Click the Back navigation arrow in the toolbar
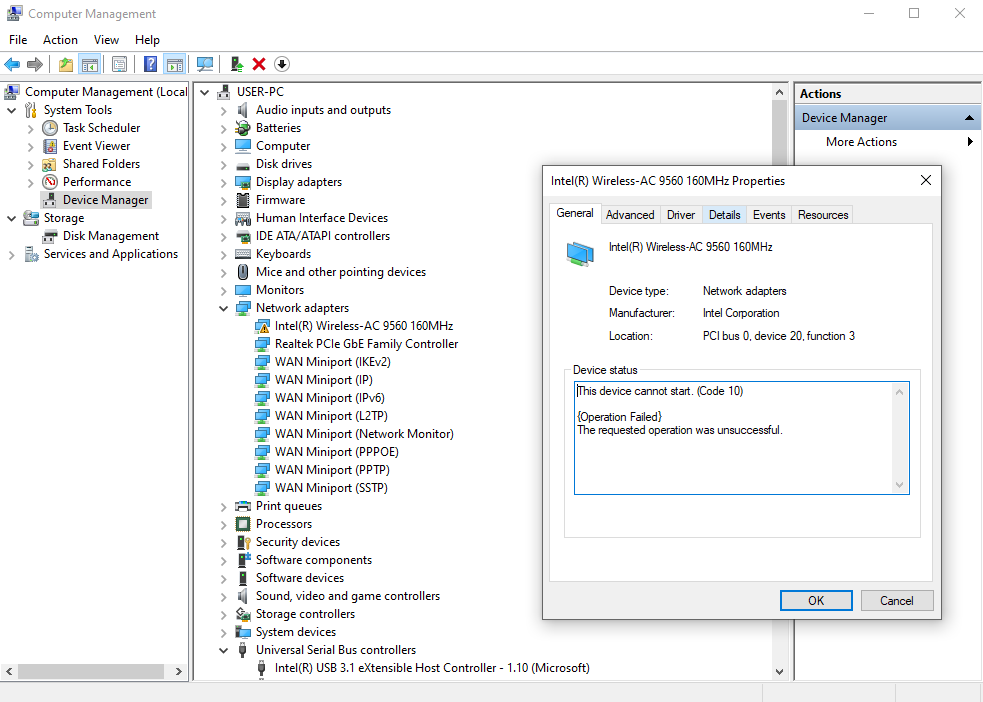 (12, 63)
